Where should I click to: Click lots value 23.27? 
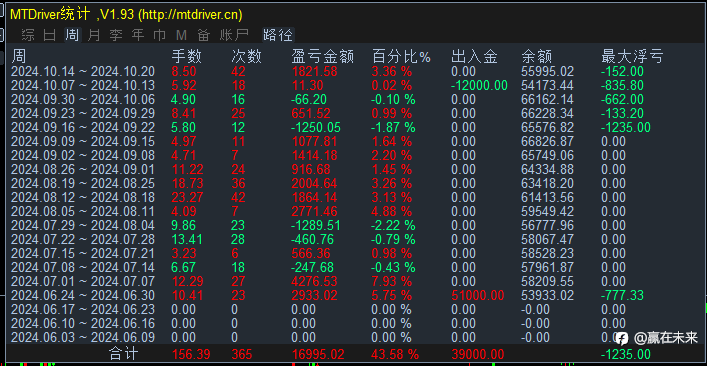[187, 197]
